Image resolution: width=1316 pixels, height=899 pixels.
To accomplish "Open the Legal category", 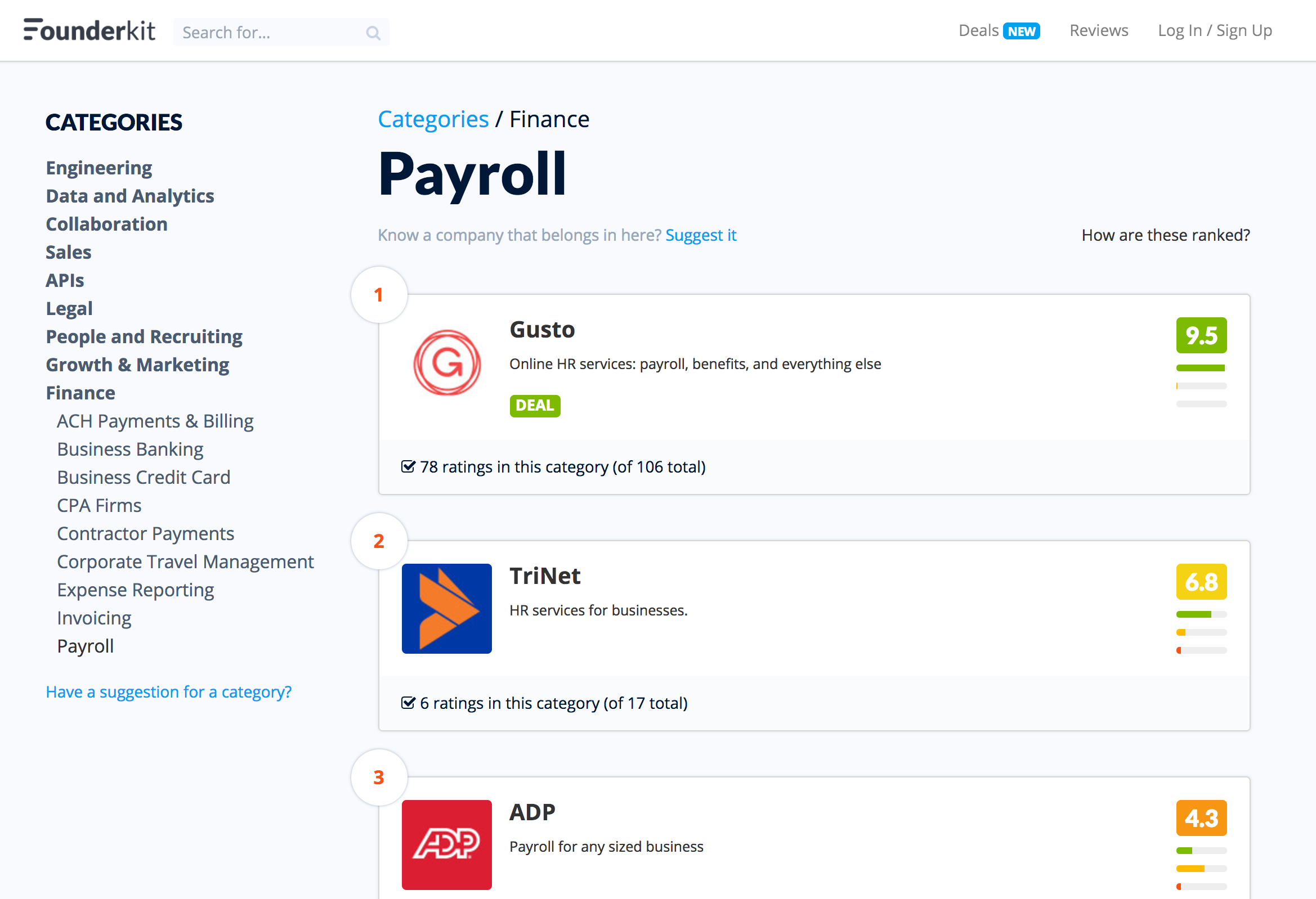I will [69, 308].
